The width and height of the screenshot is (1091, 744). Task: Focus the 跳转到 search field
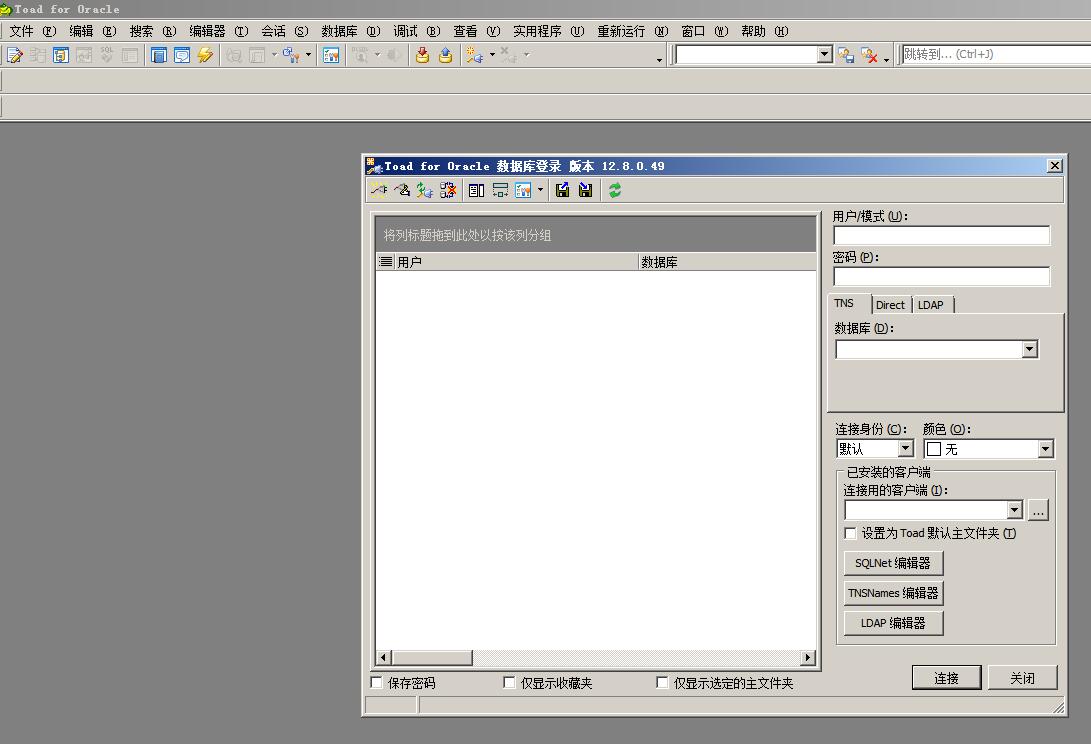click(x=996, y=54)
